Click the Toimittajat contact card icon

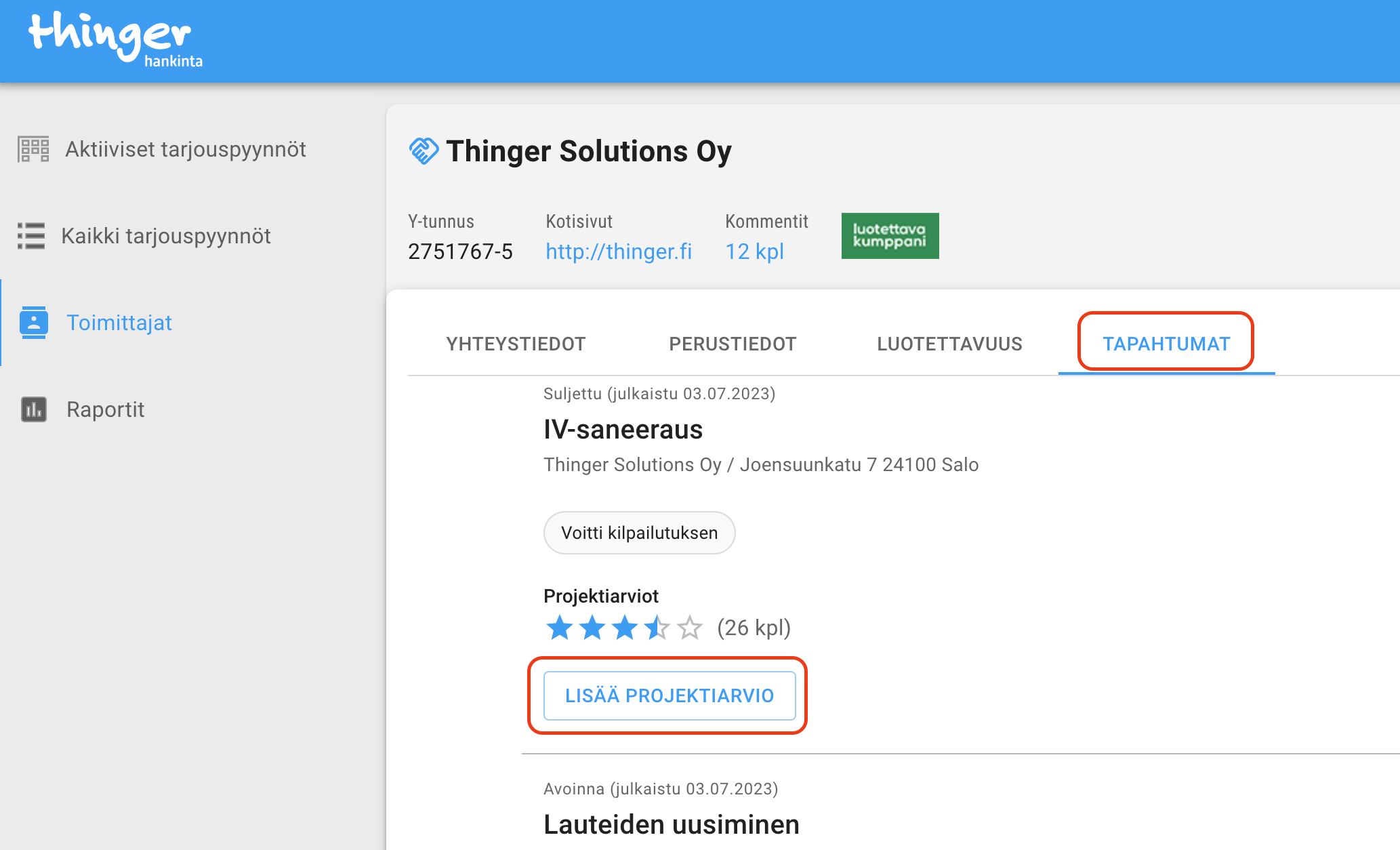(34, 323)
